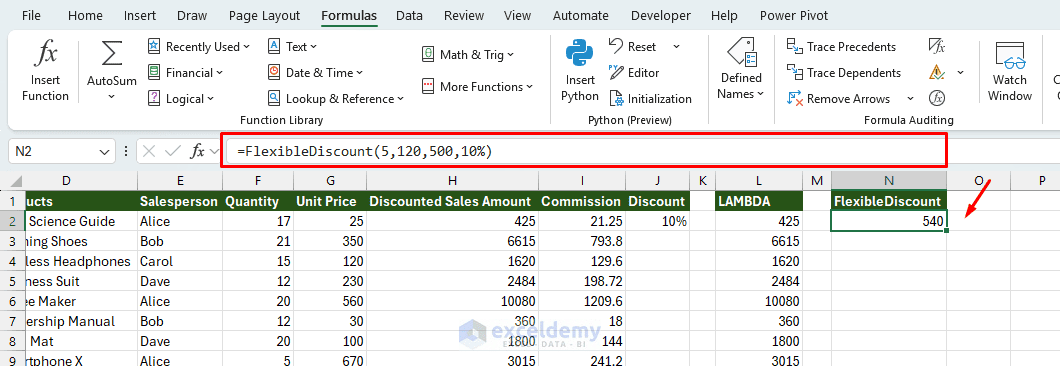Click the formula bar fx icon
The image size is (1060, 366).
click(x=197, y=152)
